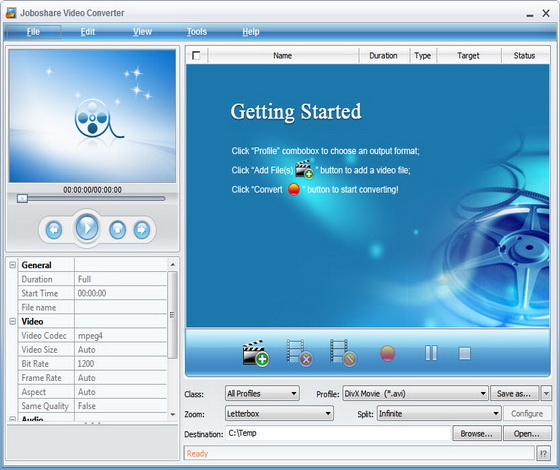Click the preview seek slider handle

pyautogui.click(x=22, y=198)
